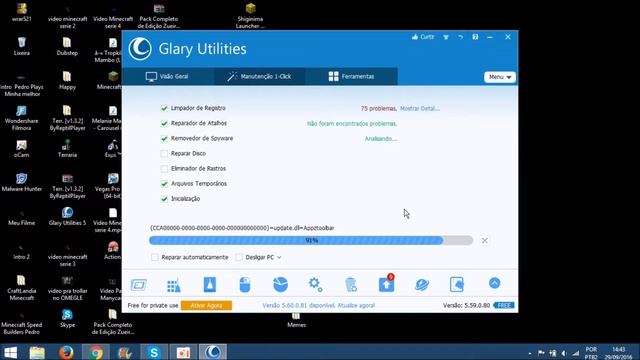Viewport: 640px width, 360px height.
Task: Click the 'Analisando...' status text
Action: tap(381, 139)
